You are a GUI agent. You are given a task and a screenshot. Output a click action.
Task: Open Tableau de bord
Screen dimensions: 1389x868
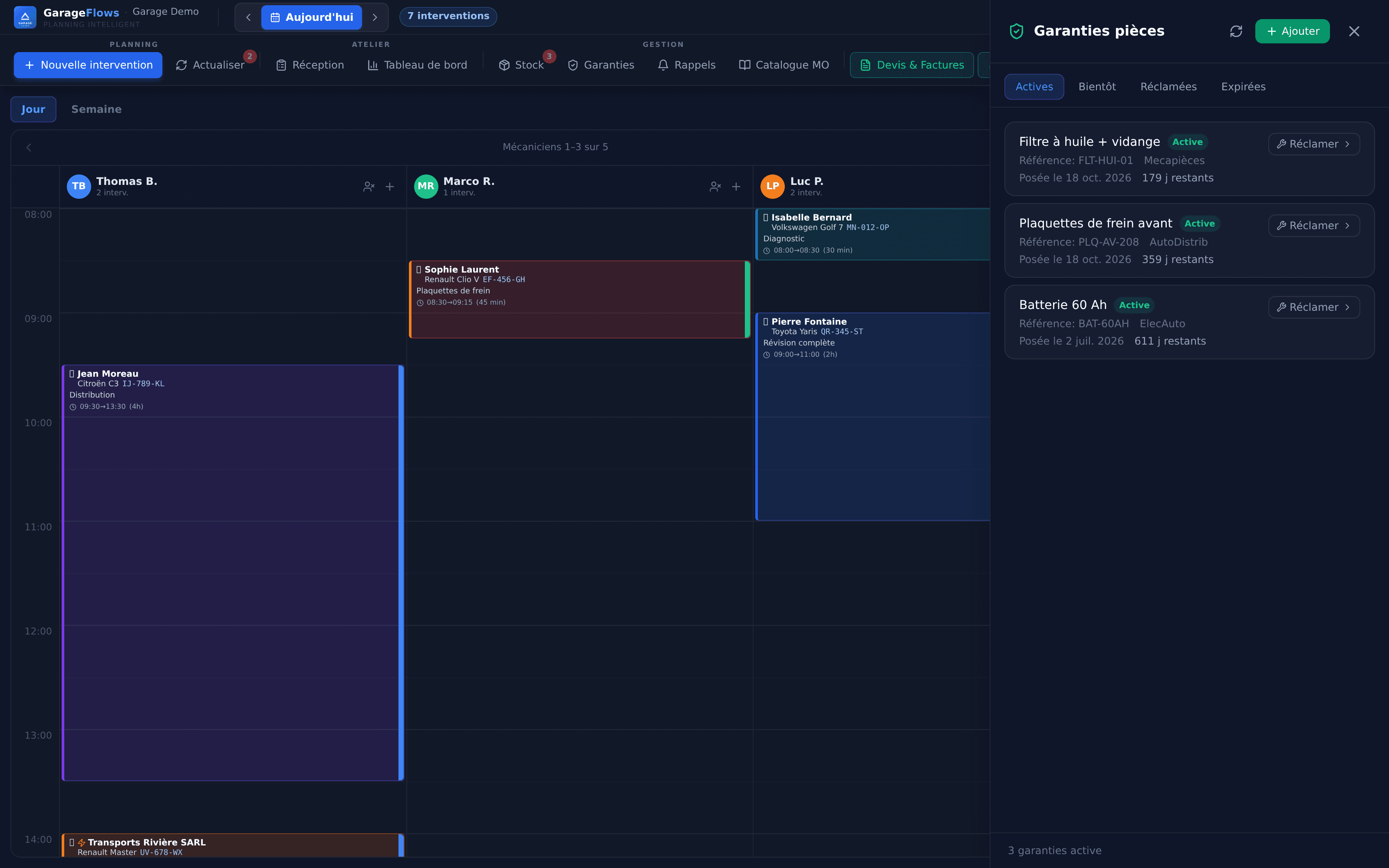coord(417,65)
